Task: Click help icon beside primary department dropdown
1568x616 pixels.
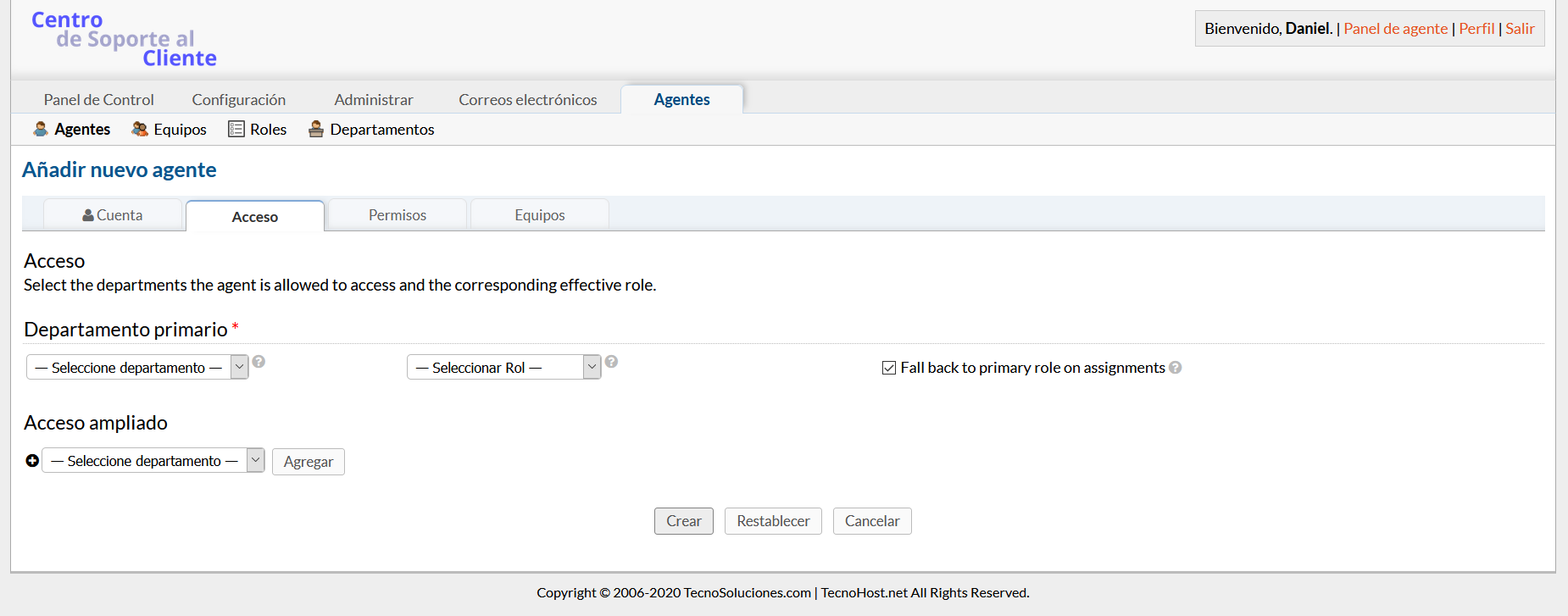Action: point(259,362)
